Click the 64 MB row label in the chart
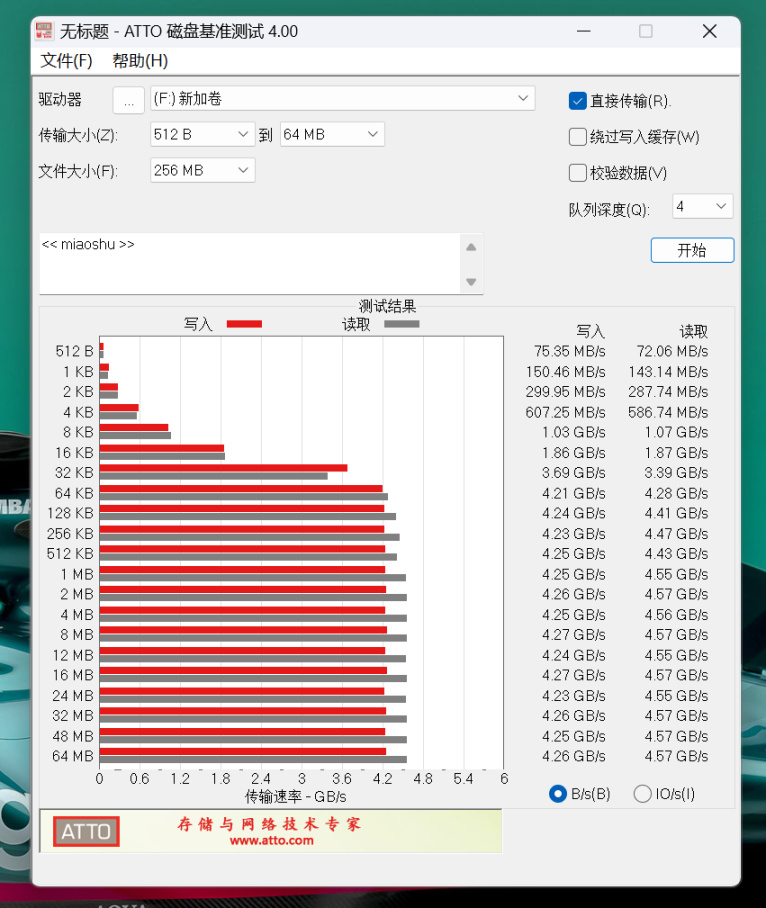766x908 pixels. coord(73,756)
